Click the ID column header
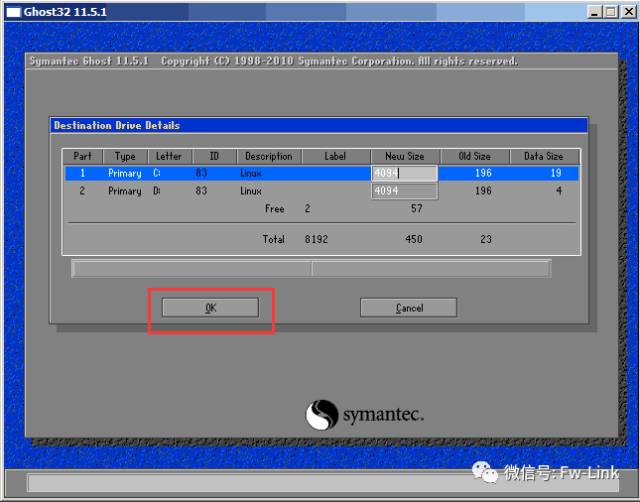 (214, 156)
